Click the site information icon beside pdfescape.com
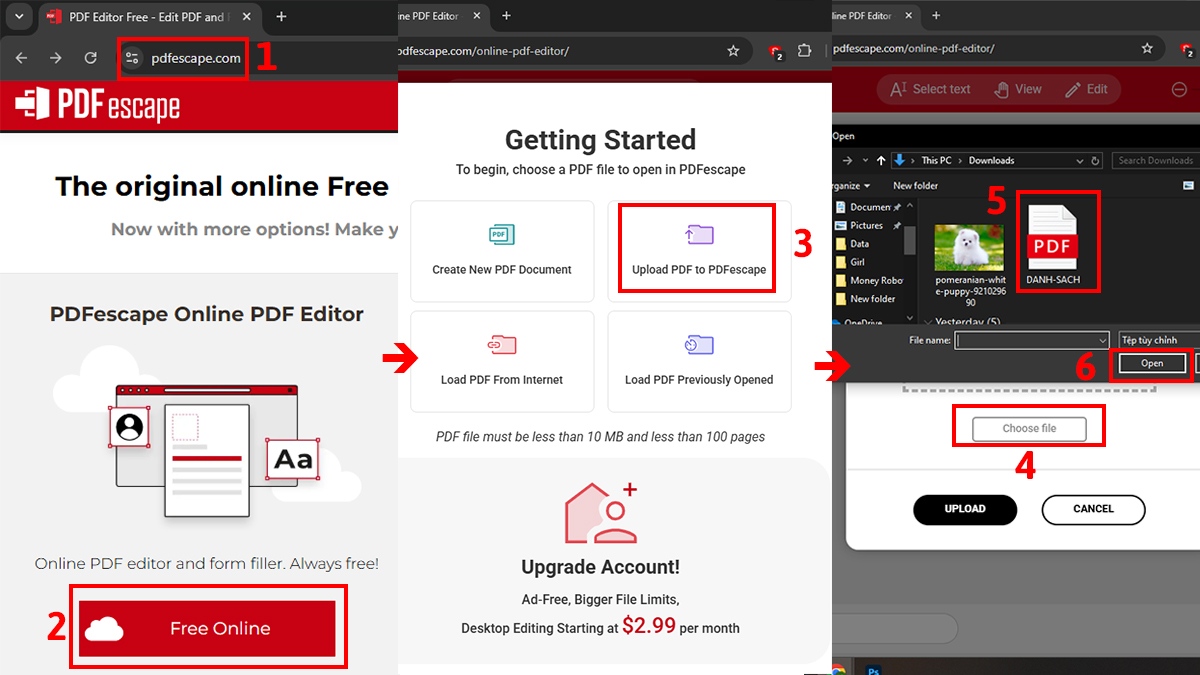 point(133,58)
